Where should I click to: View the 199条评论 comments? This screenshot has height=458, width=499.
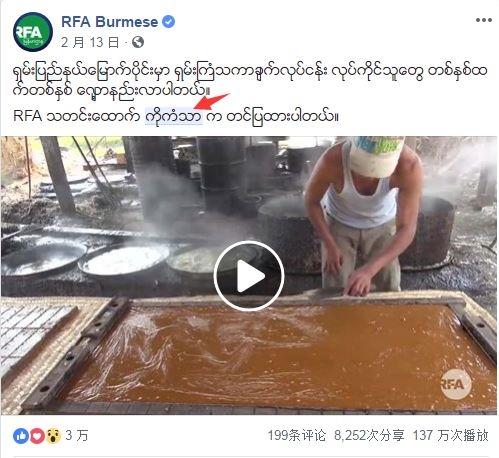point(297,435)
